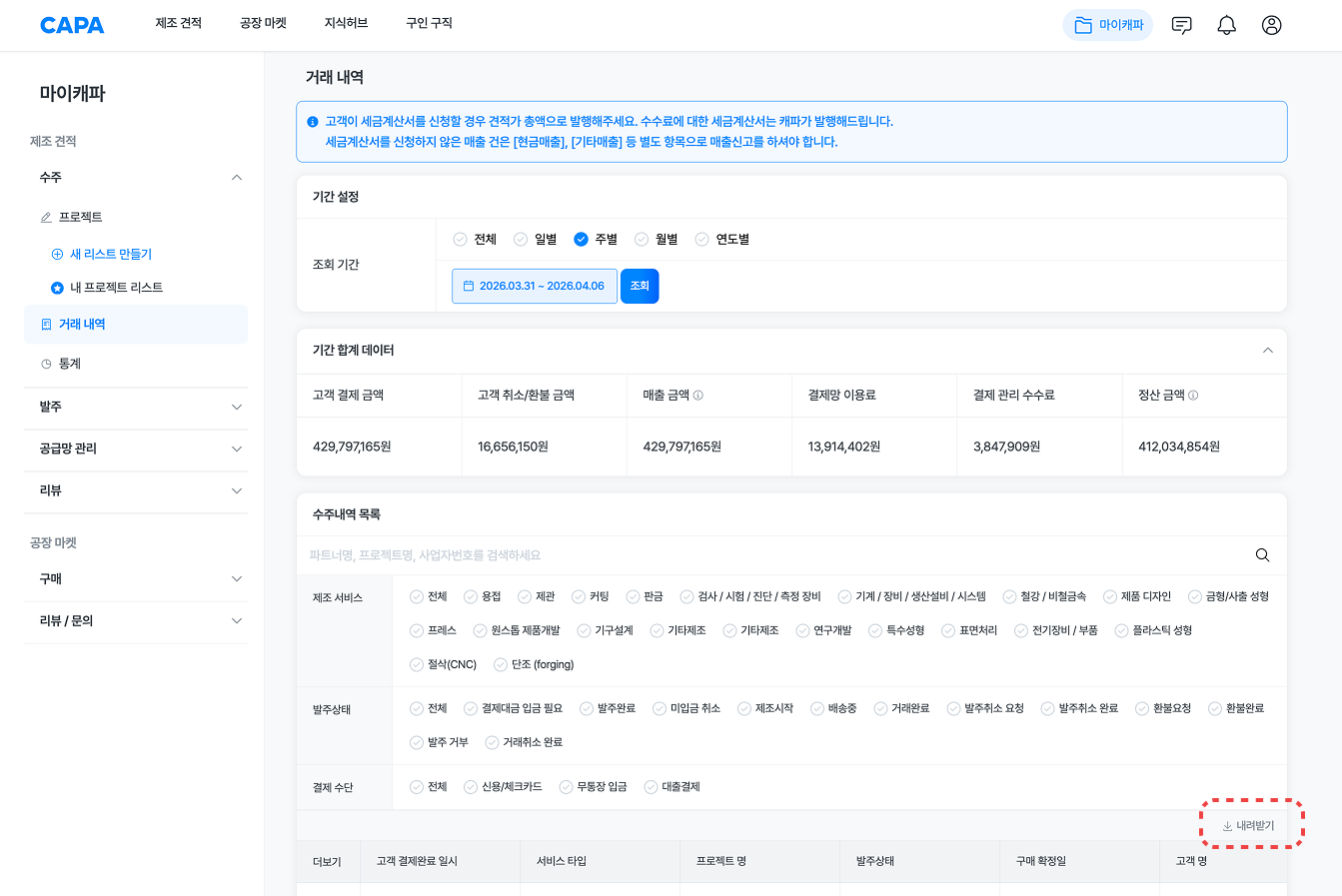
Task: Open the date range picker field
Action: 535,286
